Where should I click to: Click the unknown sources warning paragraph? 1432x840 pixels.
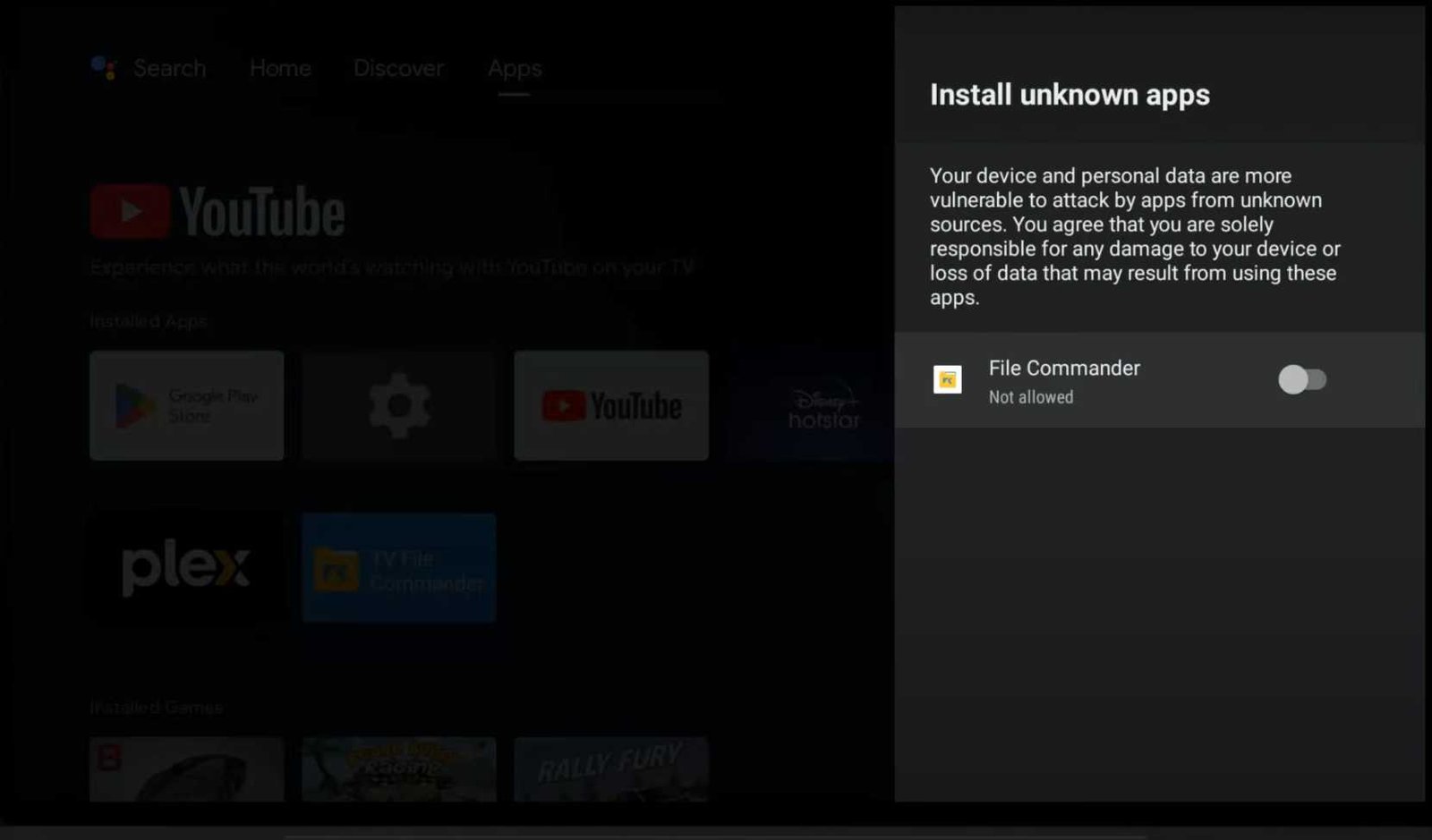[1135, 236]
